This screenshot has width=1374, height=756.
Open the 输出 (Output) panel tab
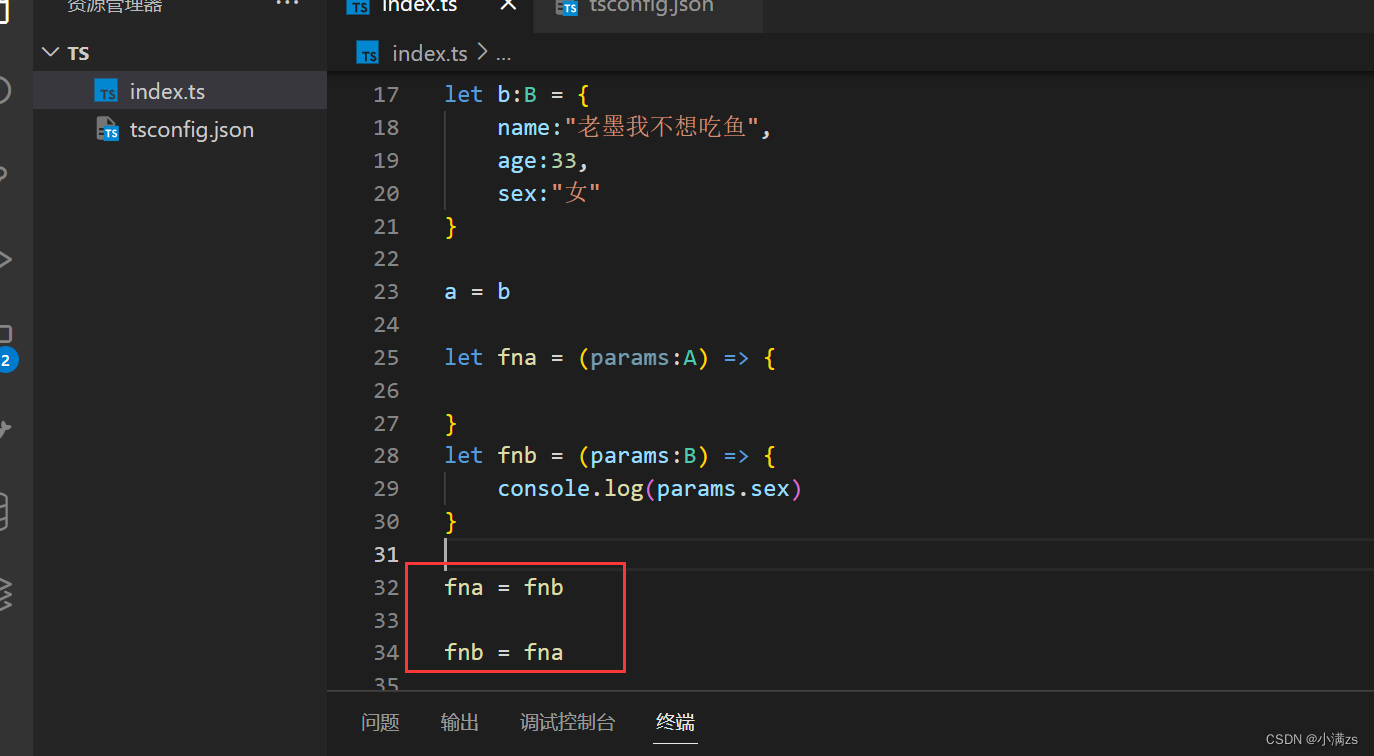[460, 722]
